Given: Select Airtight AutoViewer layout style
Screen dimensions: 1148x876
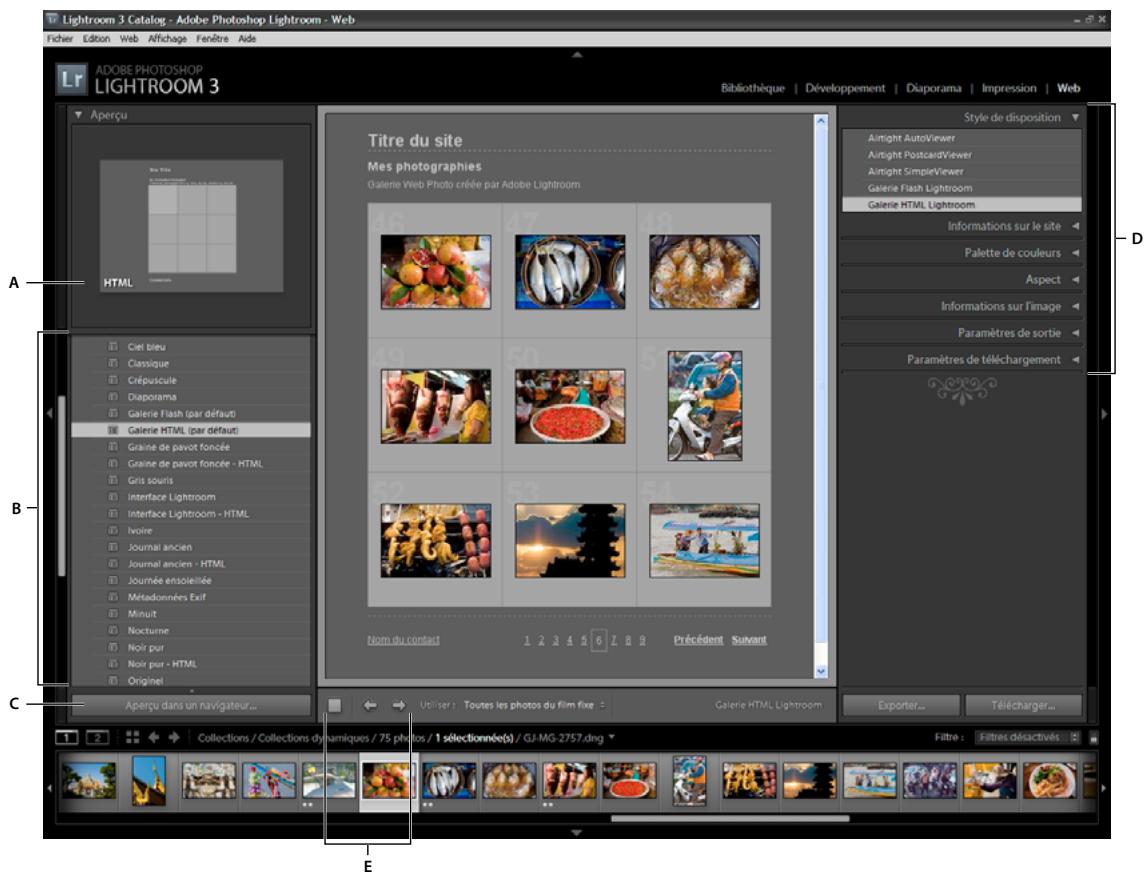Looking at the screenshot, I should click(961, 138).
